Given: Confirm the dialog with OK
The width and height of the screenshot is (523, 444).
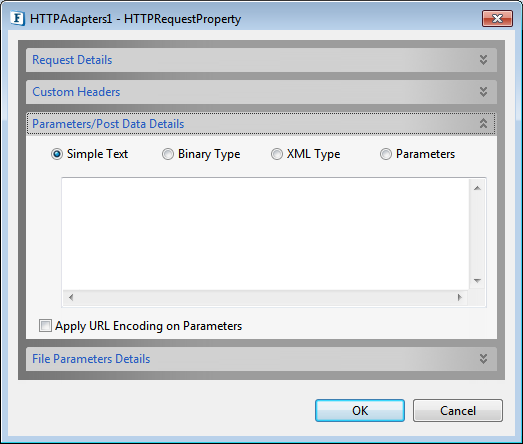Looking at the screenshot, I should [x=360, y=411].
